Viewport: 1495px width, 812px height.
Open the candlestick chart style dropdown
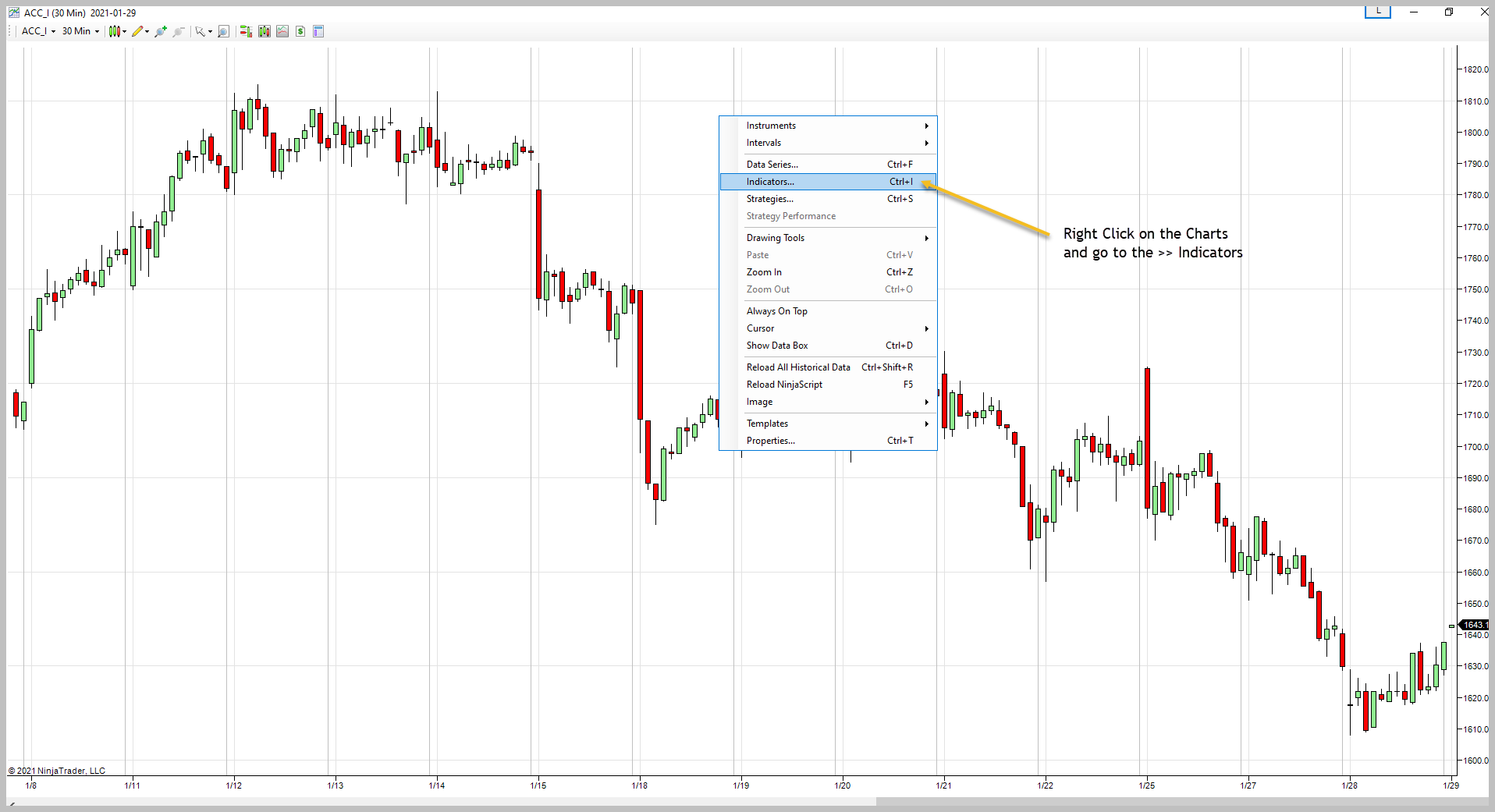tap(118, 31)
